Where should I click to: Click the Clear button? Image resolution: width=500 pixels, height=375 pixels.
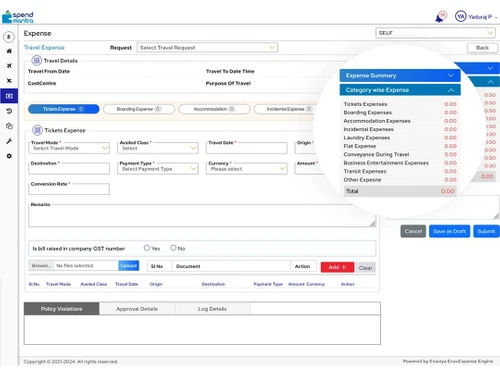365,268
